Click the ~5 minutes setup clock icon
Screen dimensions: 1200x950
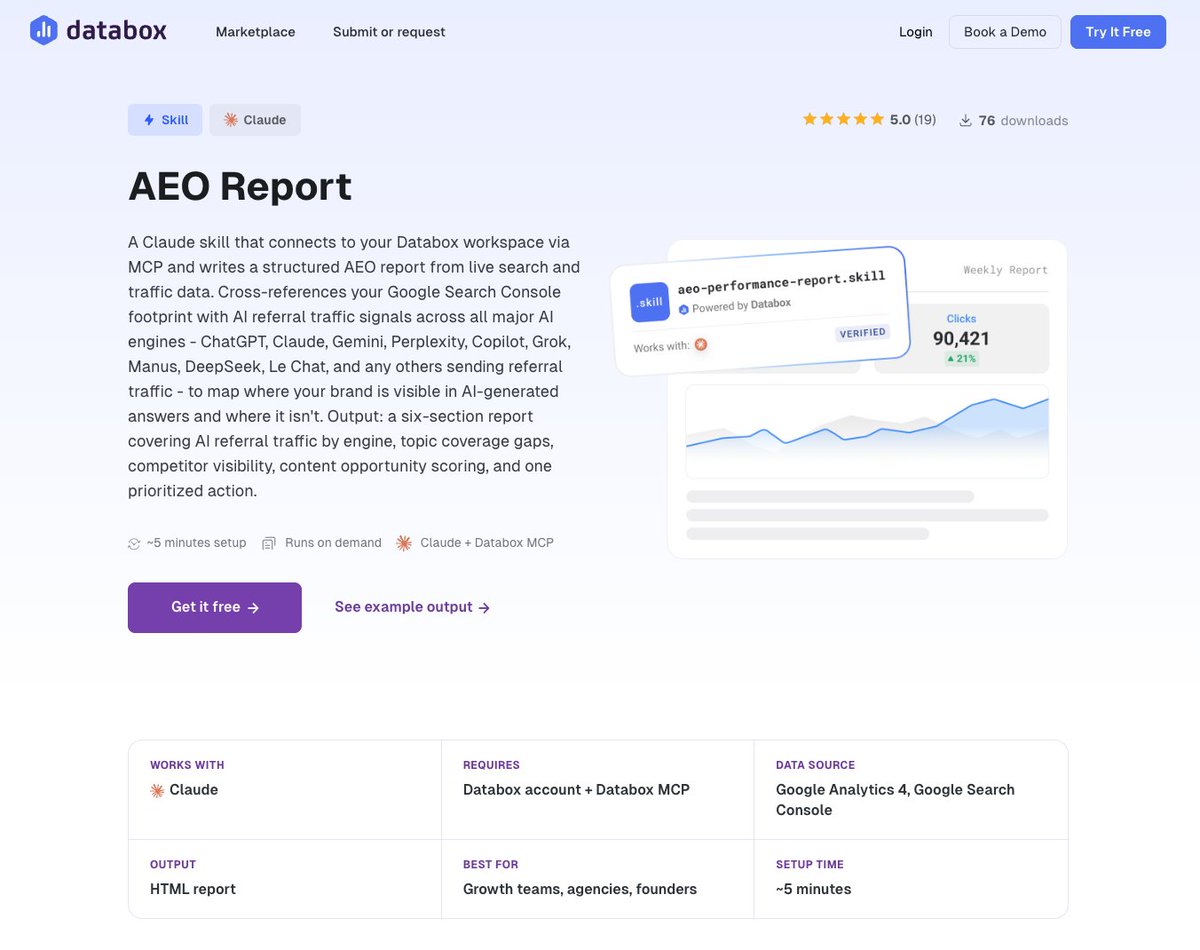pos(134,543)
